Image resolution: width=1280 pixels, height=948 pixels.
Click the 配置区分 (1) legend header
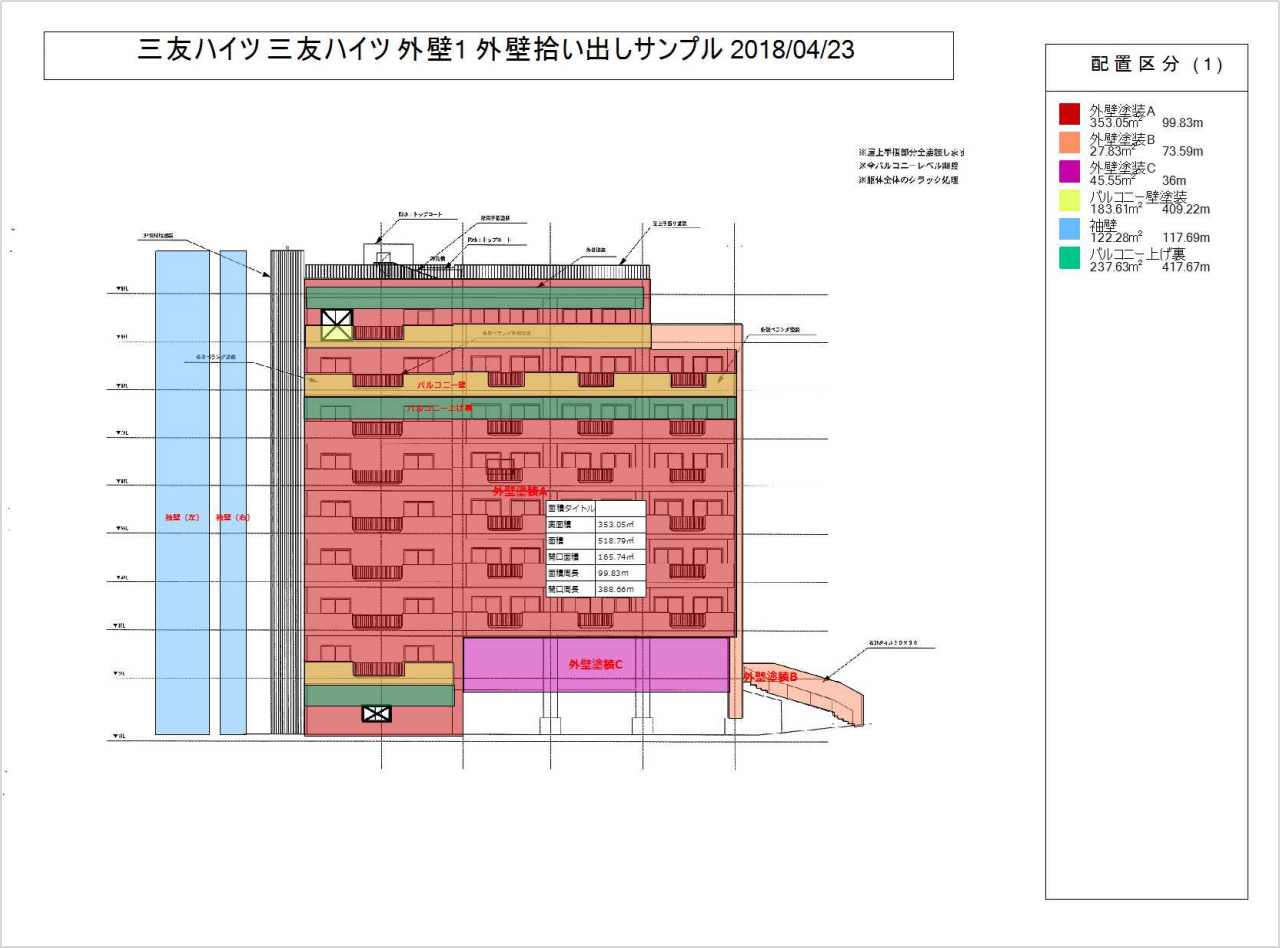pyautogui.click(x=1156, y=65)
